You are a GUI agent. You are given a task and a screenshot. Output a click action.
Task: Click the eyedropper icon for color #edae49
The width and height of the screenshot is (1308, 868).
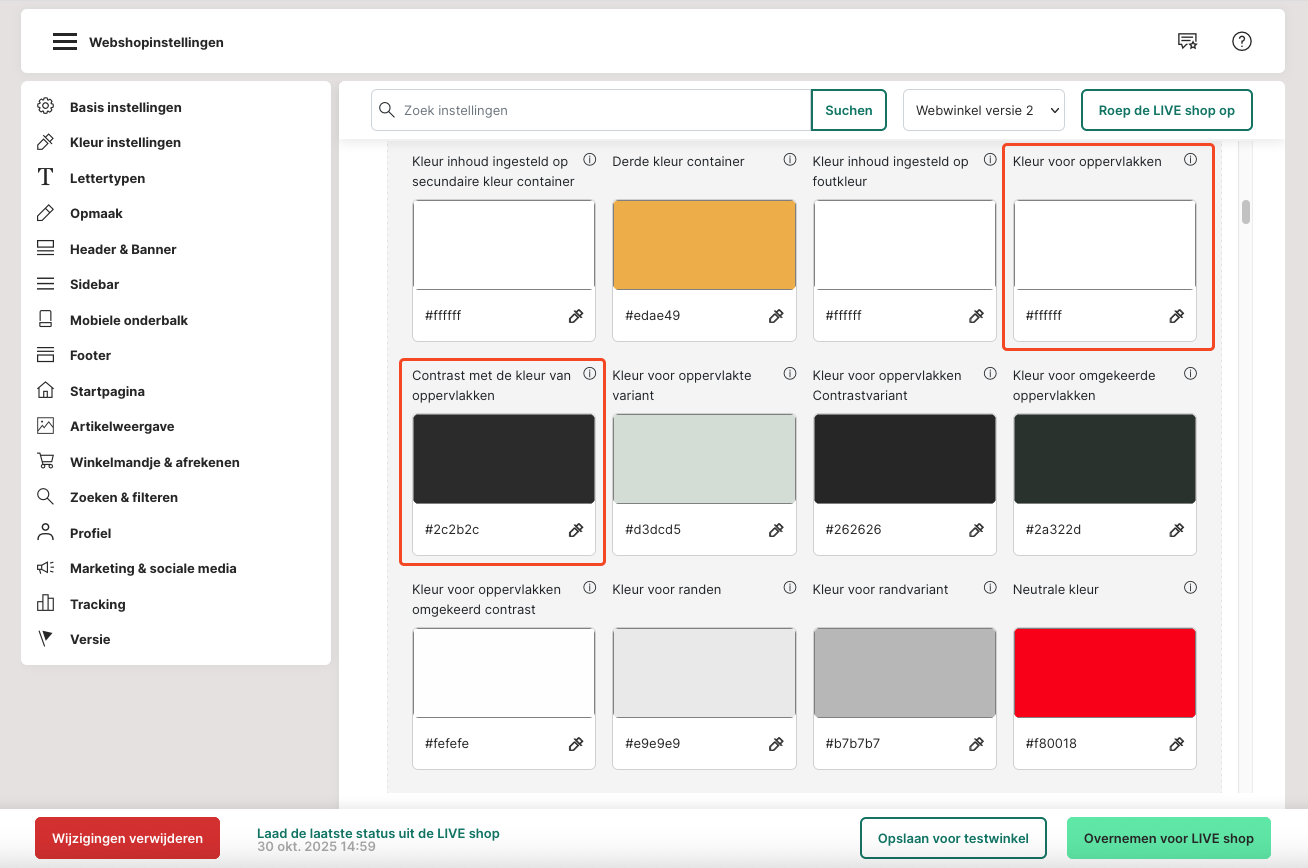tap(776, 316)
